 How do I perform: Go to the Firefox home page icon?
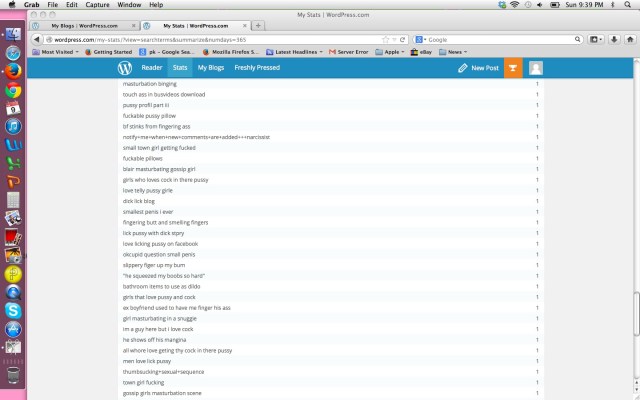(x=630, y=40)
